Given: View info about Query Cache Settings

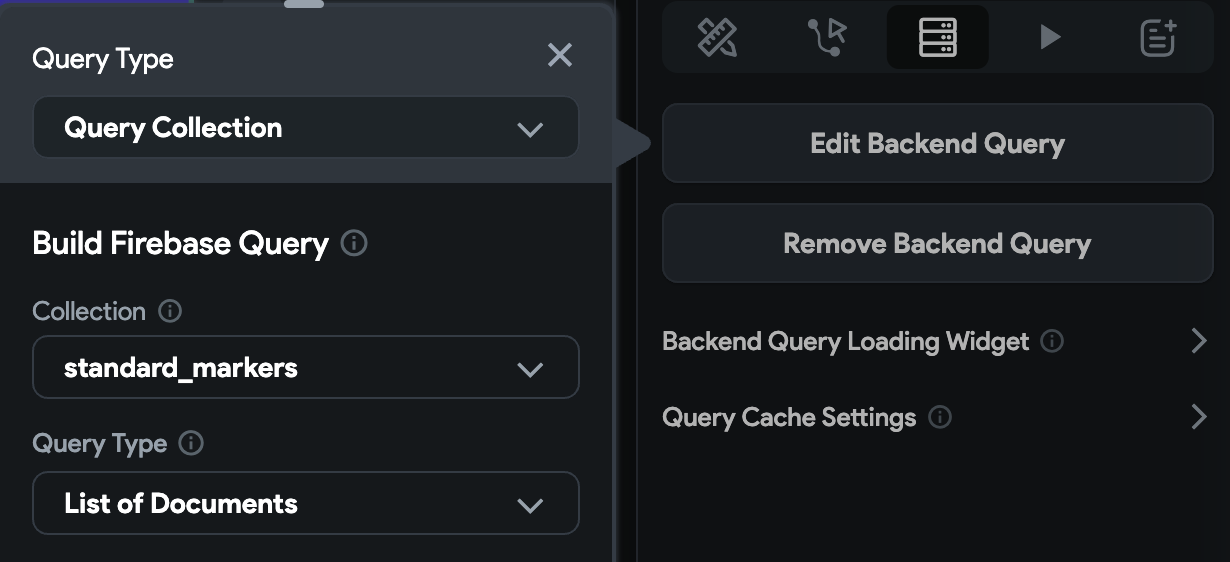Looking at the screenshot, I should pyautogui.click(x=940, y=417).
